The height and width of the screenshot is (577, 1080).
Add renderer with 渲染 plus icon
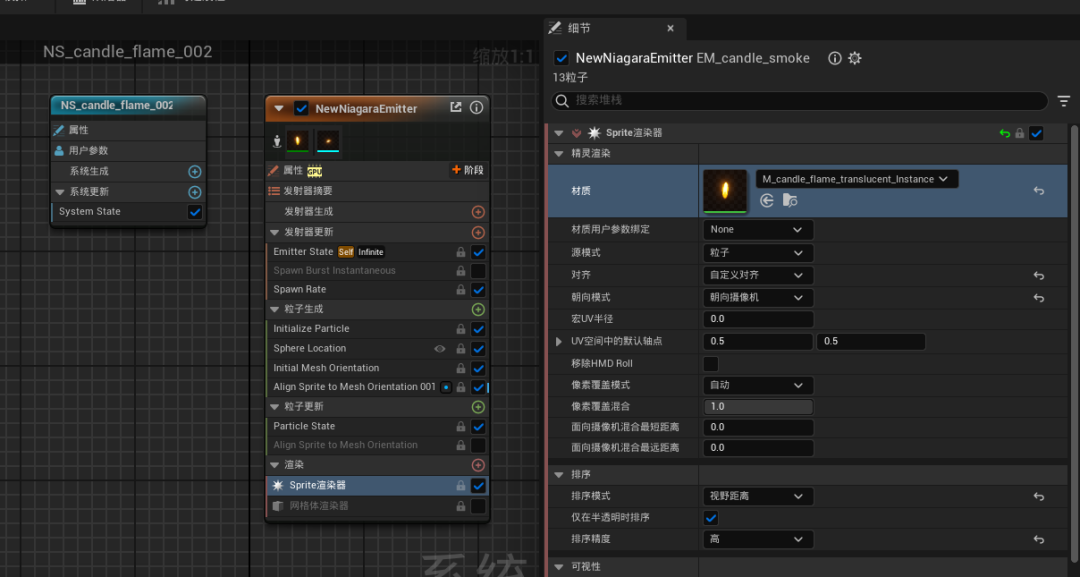[478, 465]
